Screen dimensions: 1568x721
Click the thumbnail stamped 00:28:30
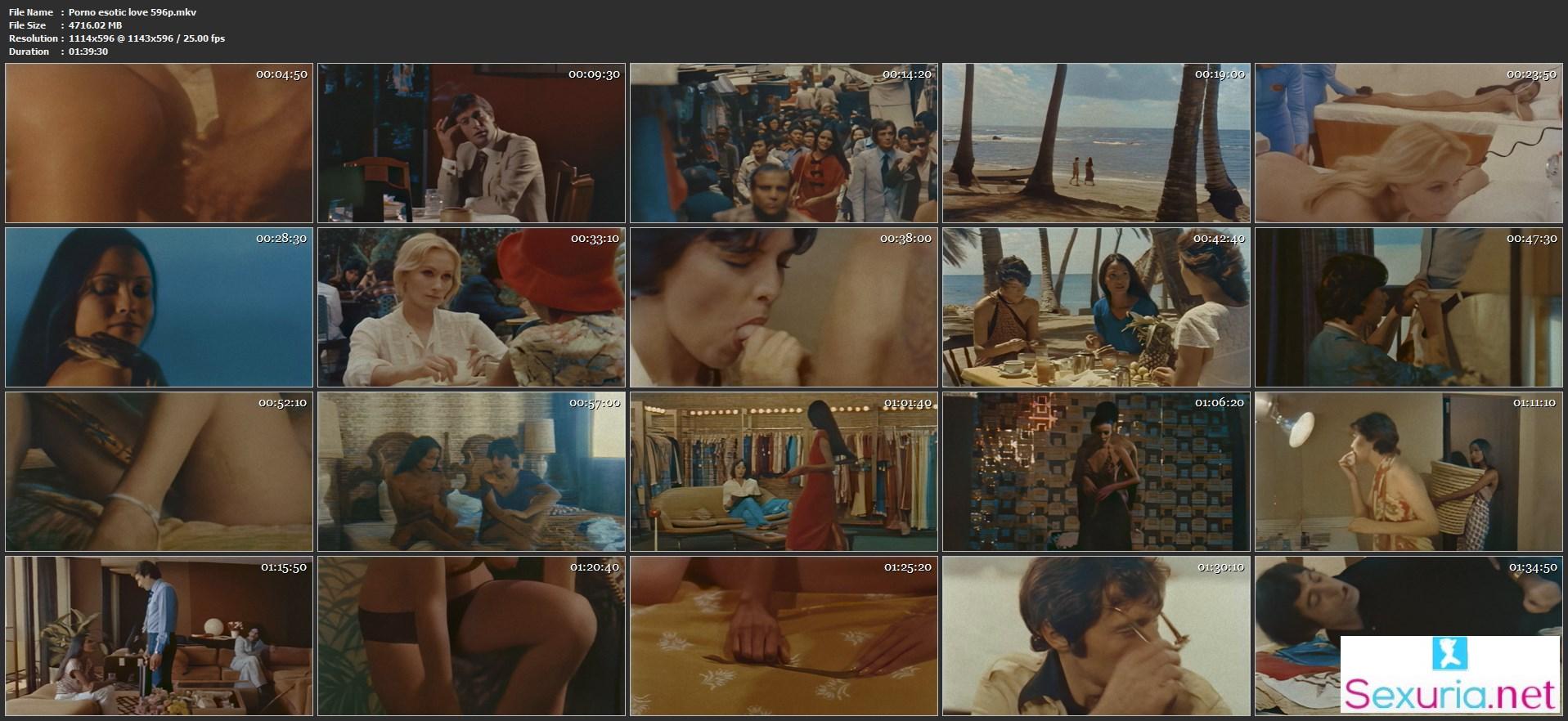(159, 307)
